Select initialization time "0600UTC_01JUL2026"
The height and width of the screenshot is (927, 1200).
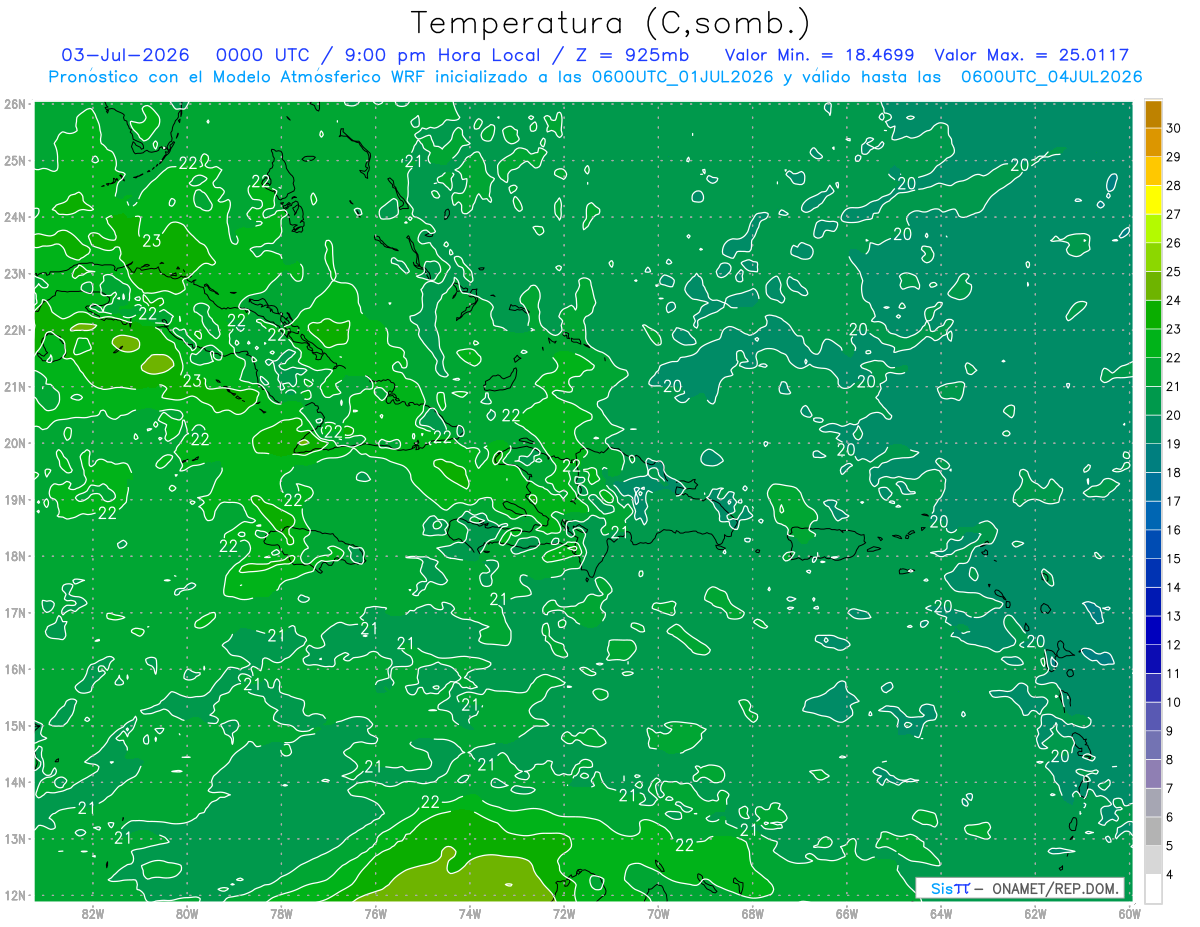[682, 76]
